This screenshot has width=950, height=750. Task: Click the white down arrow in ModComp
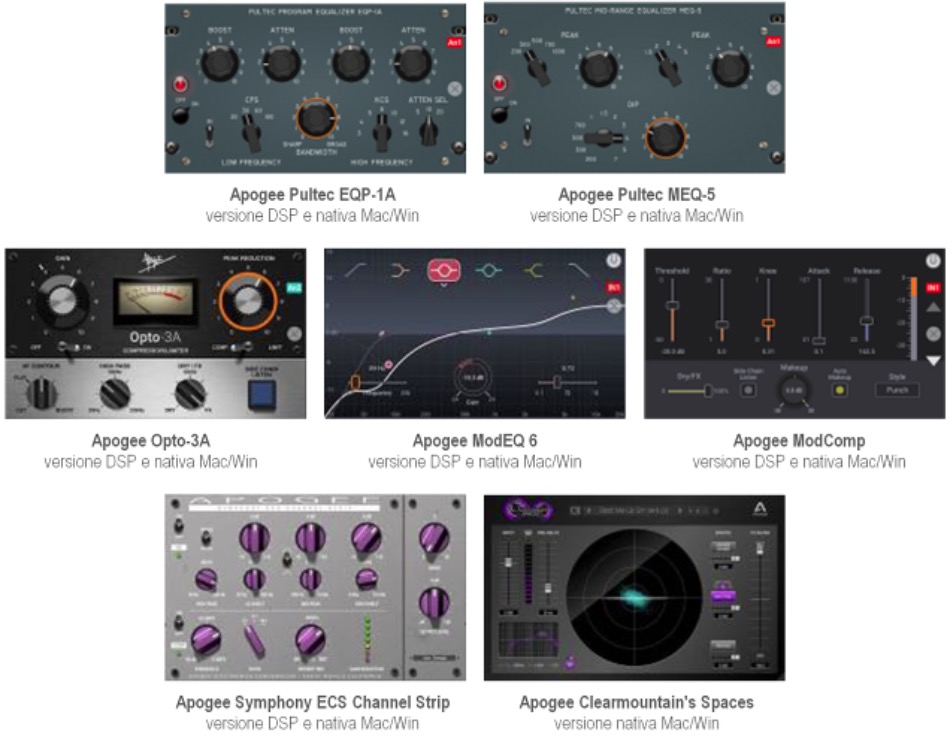coord(934,360)
